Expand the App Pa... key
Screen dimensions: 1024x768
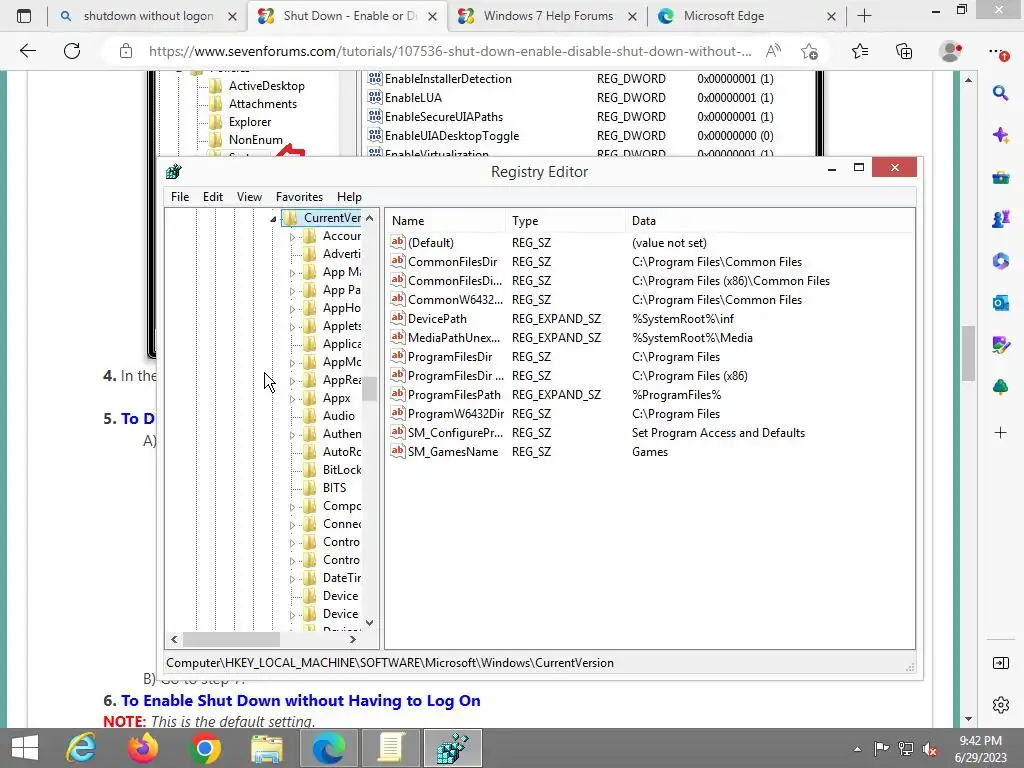[292, 291]
